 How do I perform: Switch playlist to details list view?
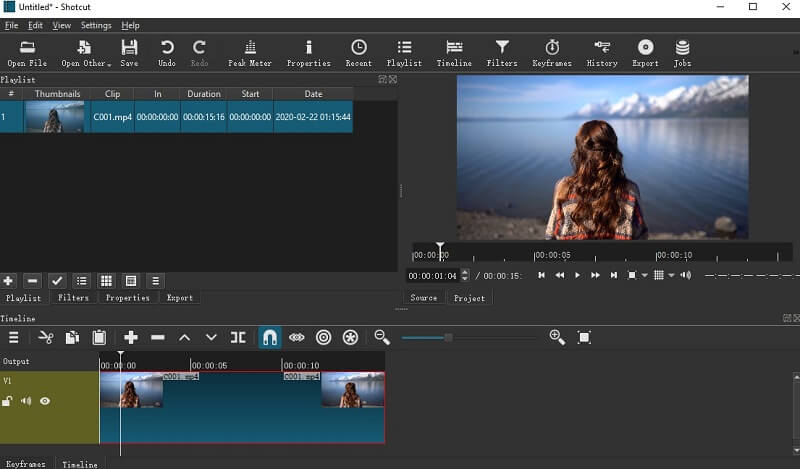[x=81, y=281]
